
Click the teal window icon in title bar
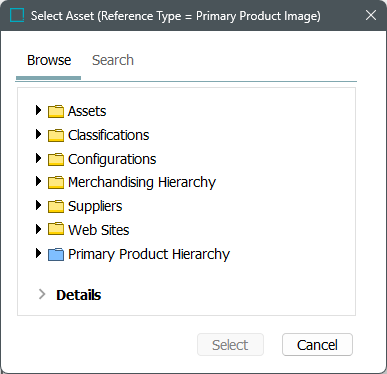17,15
